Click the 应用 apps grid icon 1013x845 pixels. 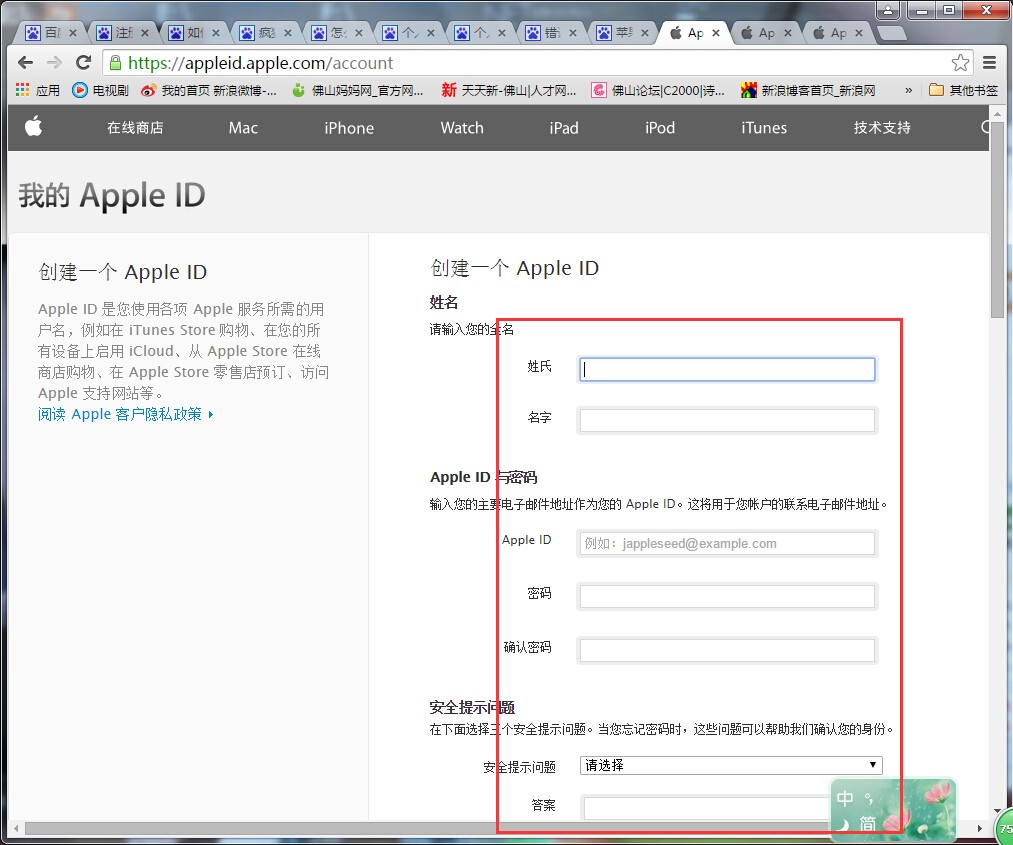point(20,90)
